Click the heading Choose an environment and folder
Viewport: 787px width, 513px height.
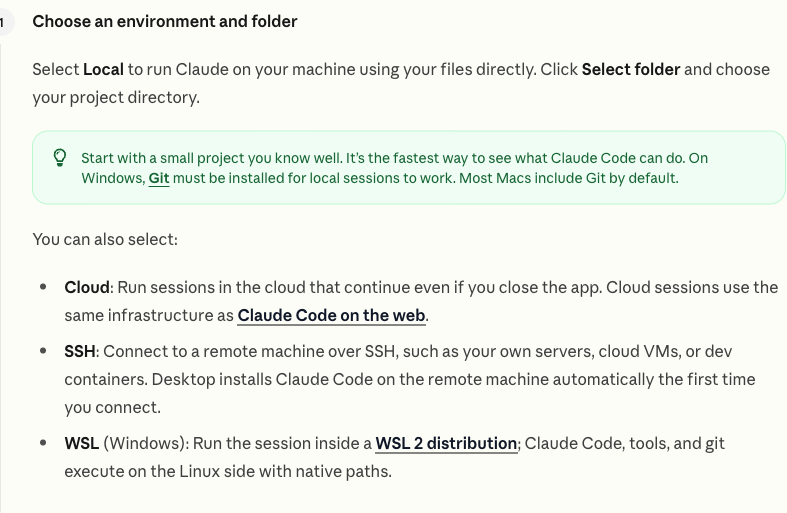165,22
